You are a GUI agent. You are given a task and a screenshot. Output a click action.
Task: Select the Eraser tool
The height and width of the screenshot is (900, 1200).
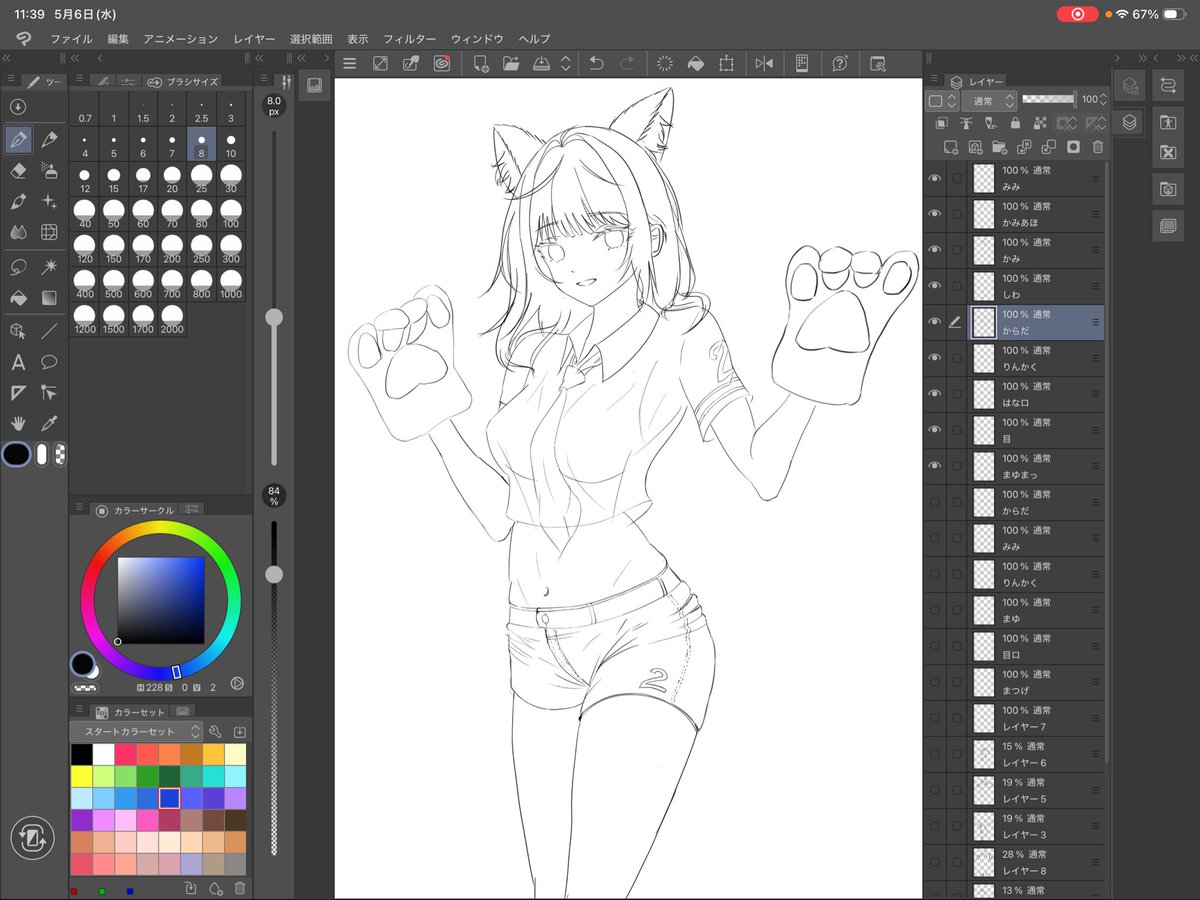pyautogui.click(x=18, y=171)
